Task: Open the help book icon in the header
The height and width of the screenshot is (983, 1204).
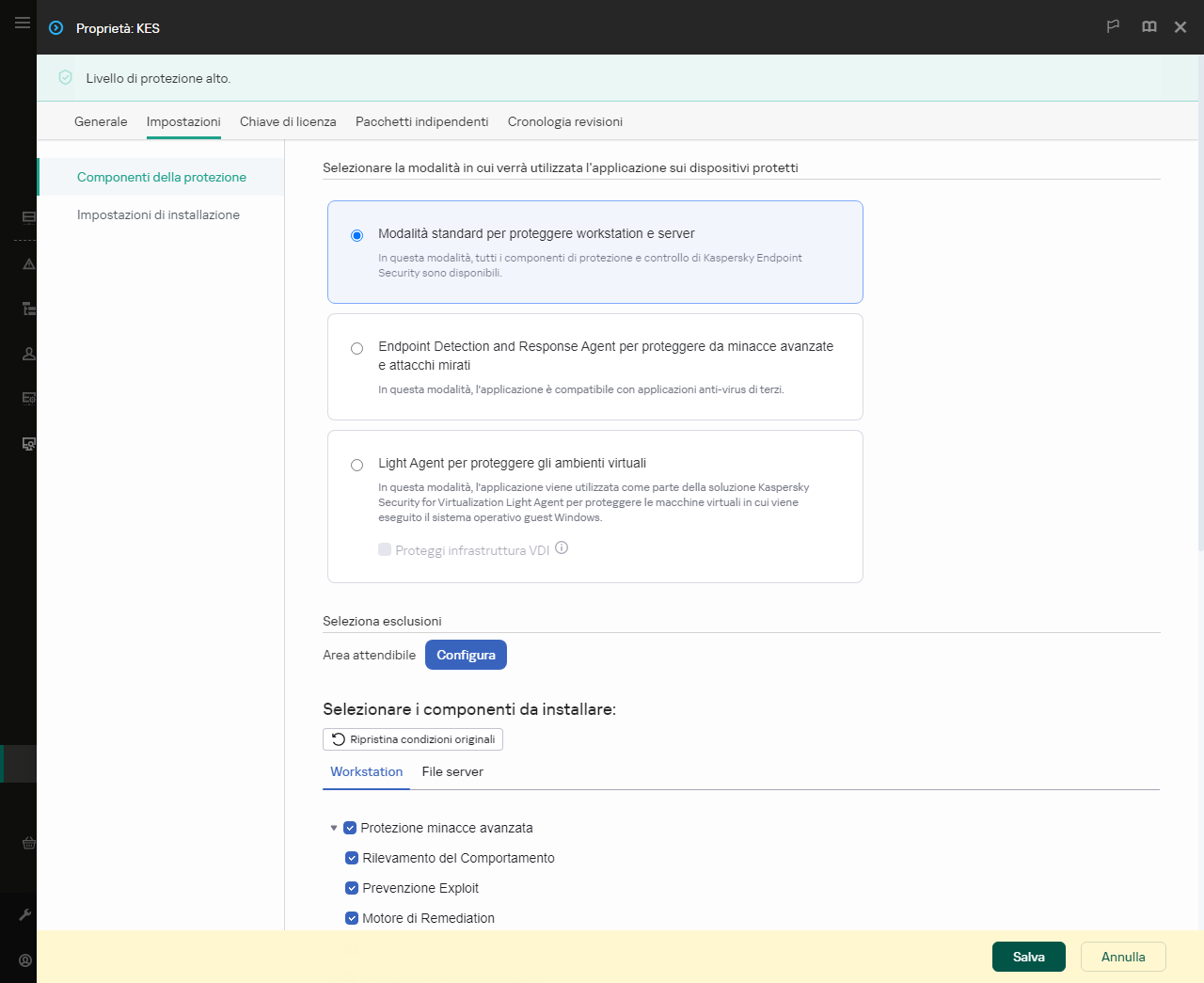Action: 1149,27
